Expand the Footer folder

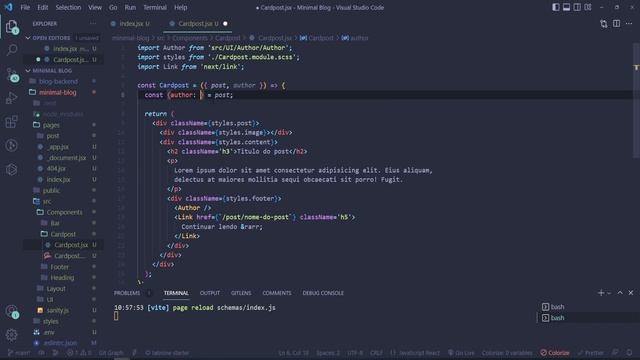pos(60,267)
